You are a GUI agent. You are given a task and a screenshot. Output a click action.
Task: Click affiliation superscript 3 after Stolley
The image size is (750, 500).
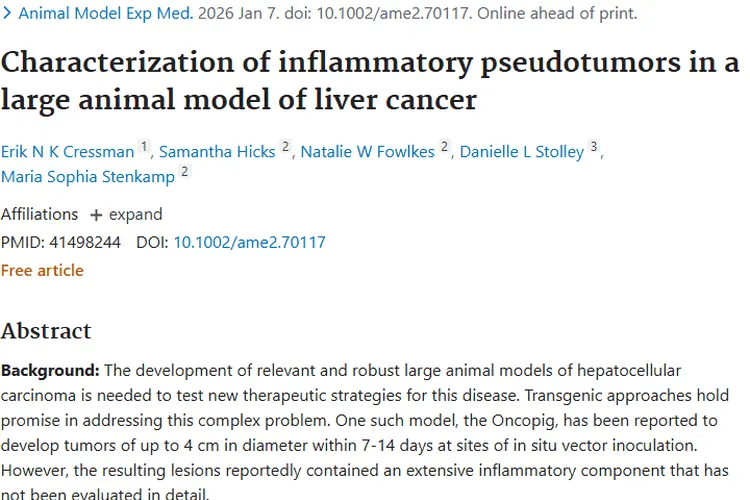(594, 147)
